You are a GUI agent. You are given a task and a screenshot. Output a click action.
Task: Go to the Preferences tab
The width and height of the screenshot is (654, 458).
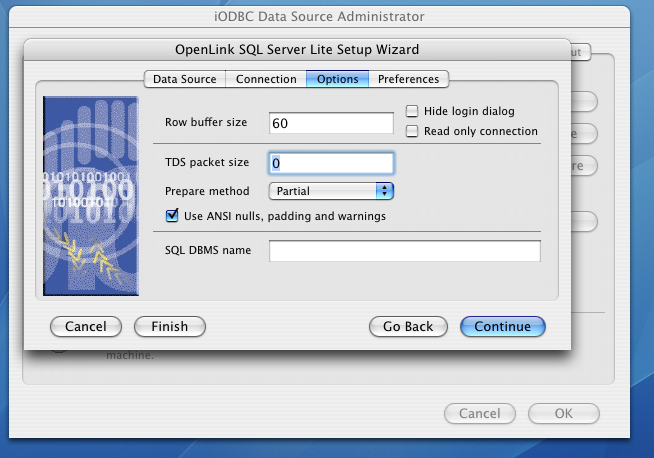[408, 79]
